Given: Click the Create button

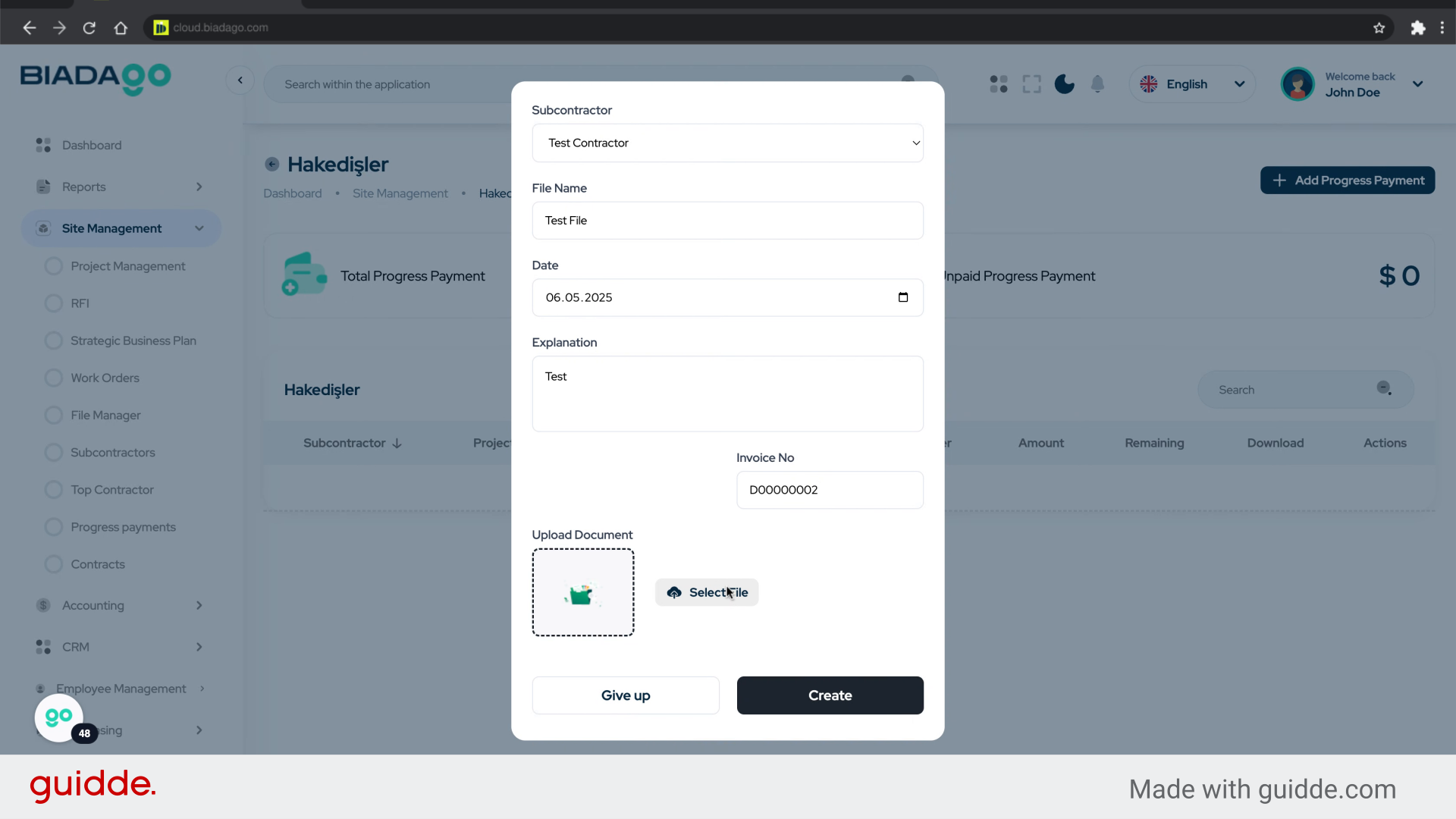Looking at the screenshot, I should coord(830,695).
